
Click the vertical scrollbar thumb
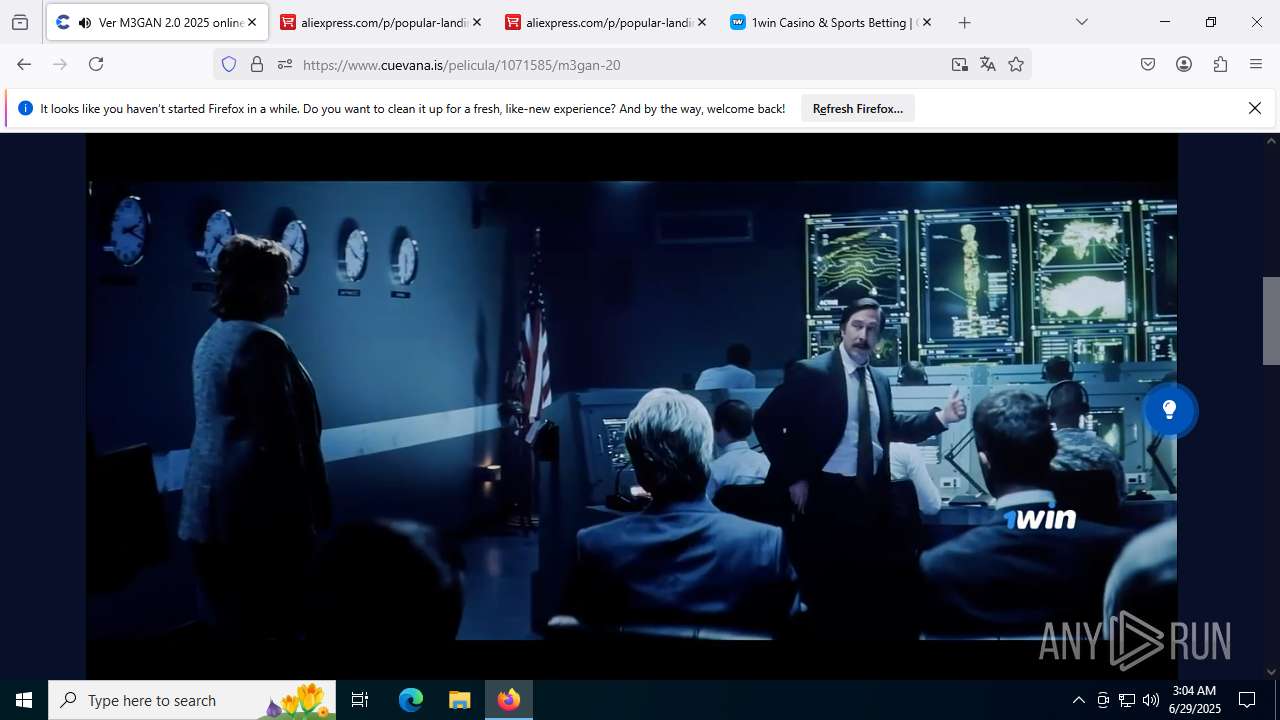coord(1271,321)
